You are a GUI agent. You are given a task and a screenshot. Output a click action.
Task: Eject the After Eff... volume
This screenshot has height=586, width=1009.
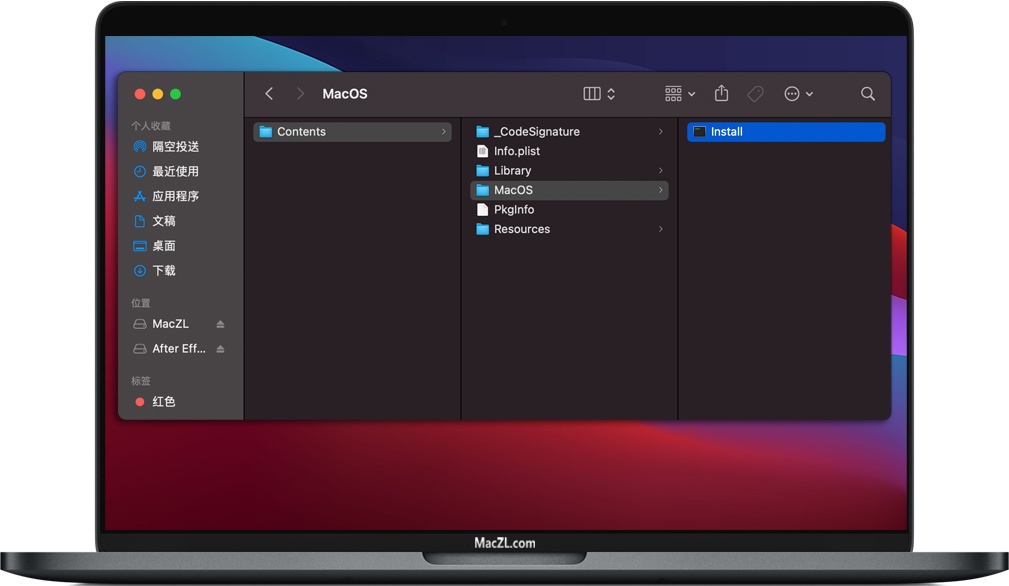click(220, 349)
